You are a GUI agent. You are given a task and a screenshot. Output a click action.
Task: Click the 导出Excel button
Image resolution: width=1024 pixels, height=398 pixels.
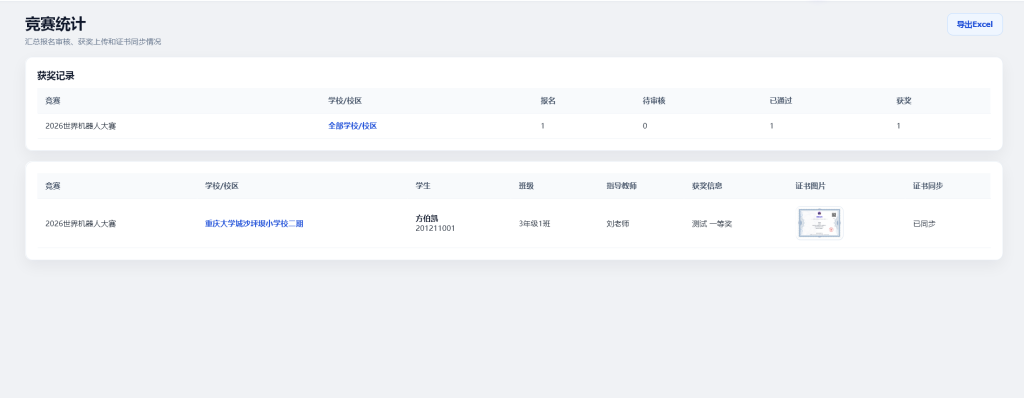pyautogui.click(x=974, y=24)
